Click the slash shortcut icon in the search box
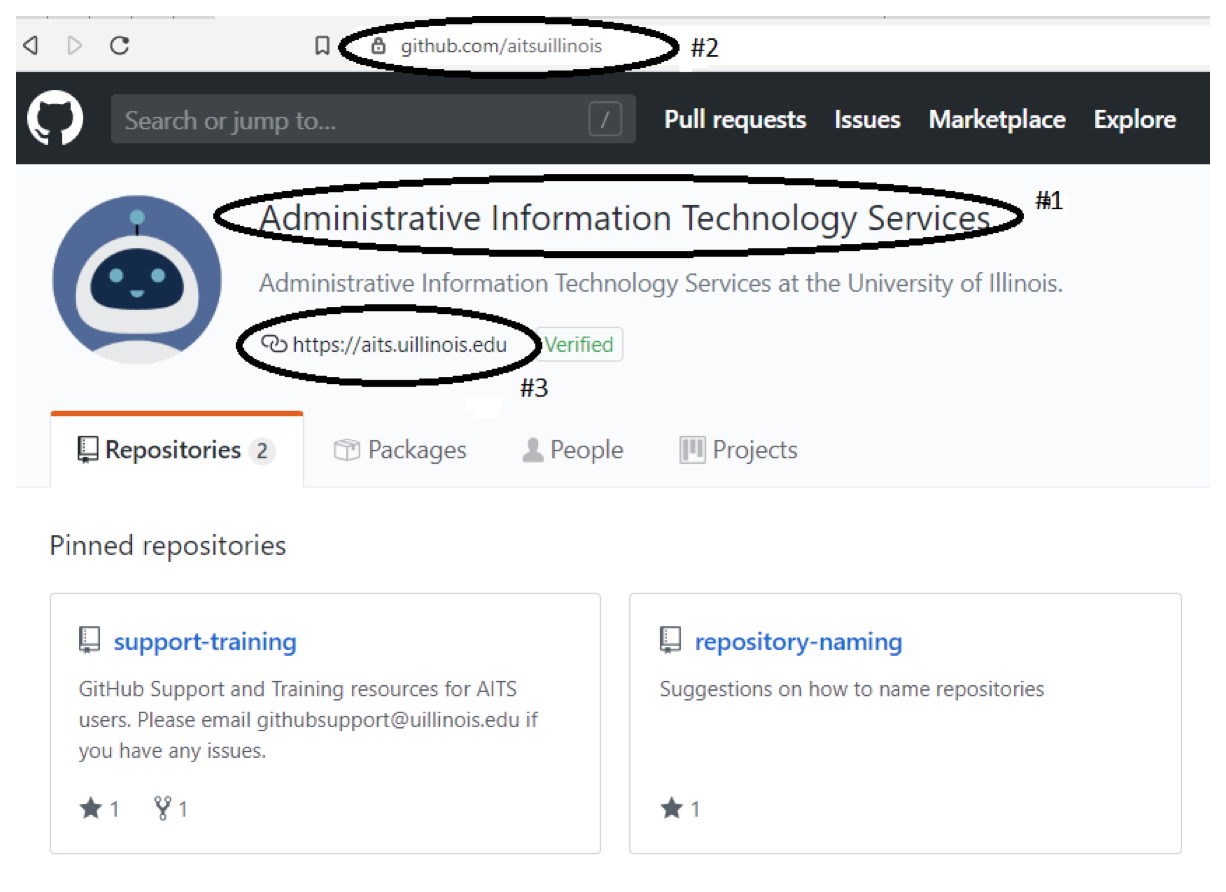This screenshot has width=1226, height=892. point(605,120)
